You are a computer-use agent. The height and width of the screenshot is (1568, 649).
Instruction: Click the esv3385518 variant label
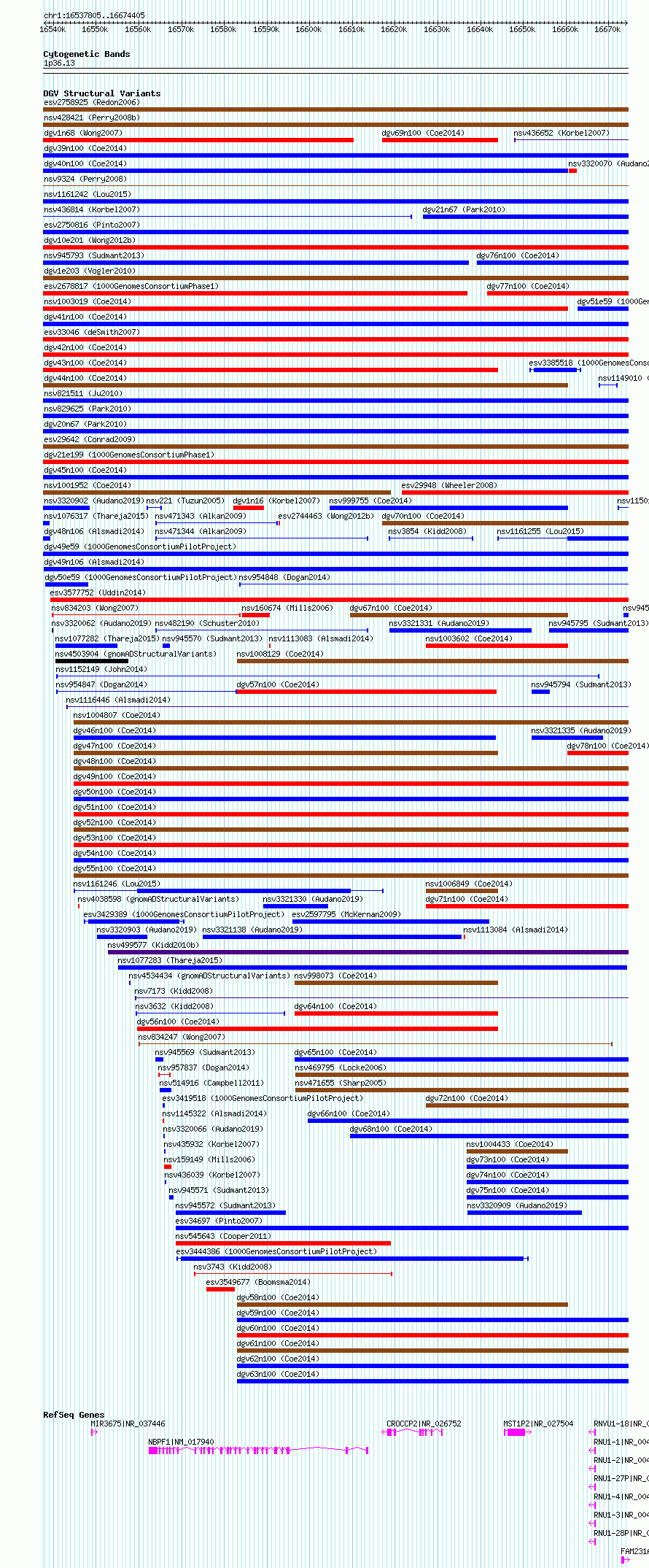pyautogui.click(x=588, y=363)
